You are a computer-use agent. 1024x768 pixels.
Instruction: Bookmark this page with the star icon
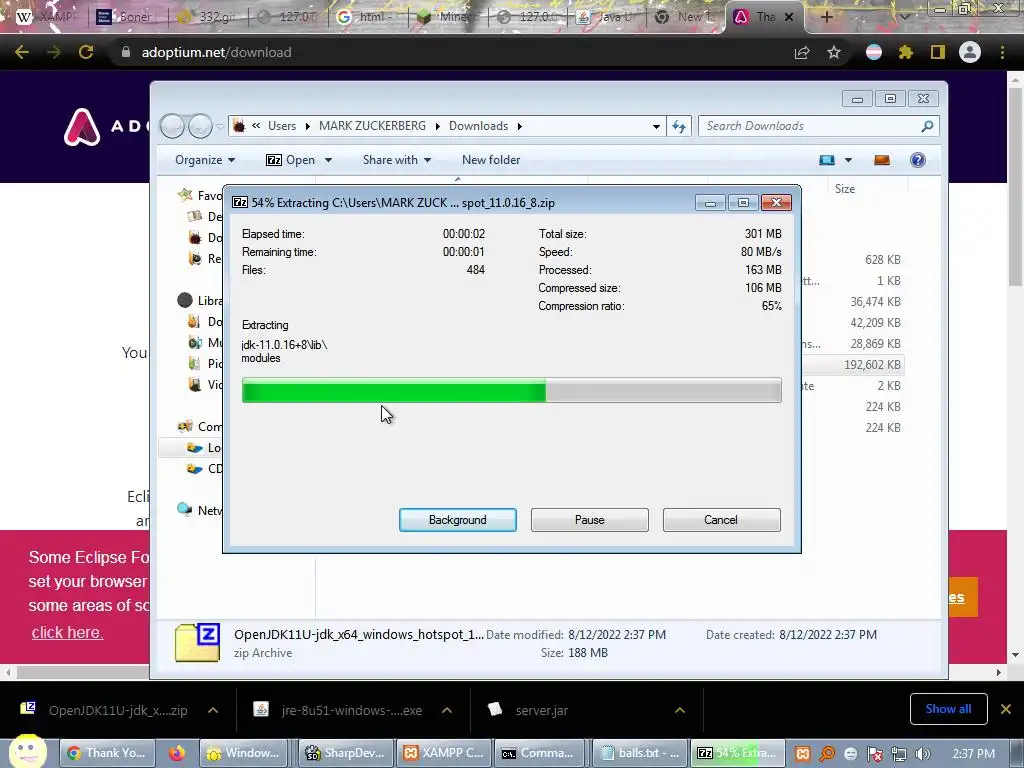coord(833,52)
